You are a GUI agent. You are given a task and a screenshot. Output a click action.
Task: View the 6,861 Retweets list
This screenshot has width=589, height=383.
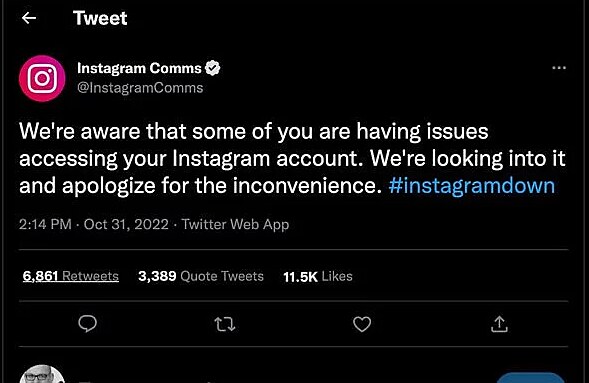pyautogui.click(x=71, y=276)
